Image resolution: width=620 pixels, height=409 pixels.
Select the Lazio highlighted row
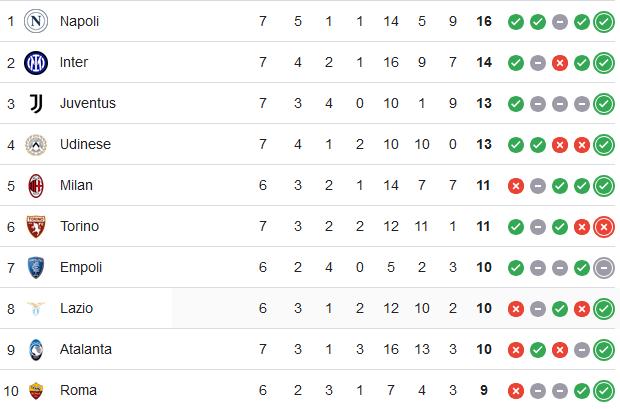click(x=310, y=308)
